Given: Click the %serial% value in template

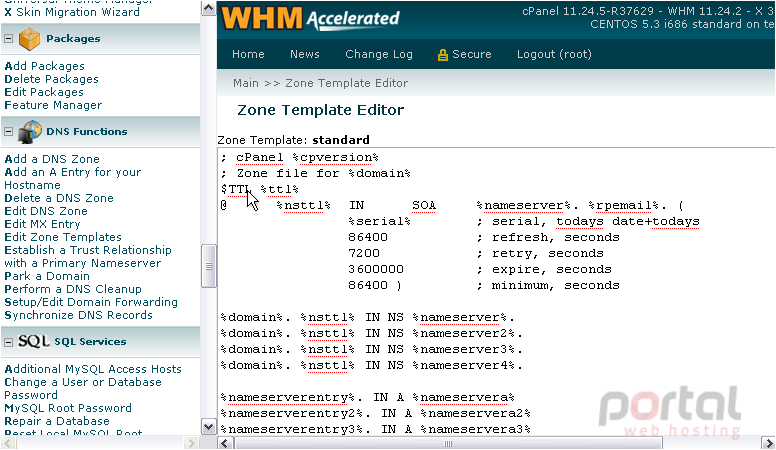Looking at the screenshot, I should coord(380,221).
